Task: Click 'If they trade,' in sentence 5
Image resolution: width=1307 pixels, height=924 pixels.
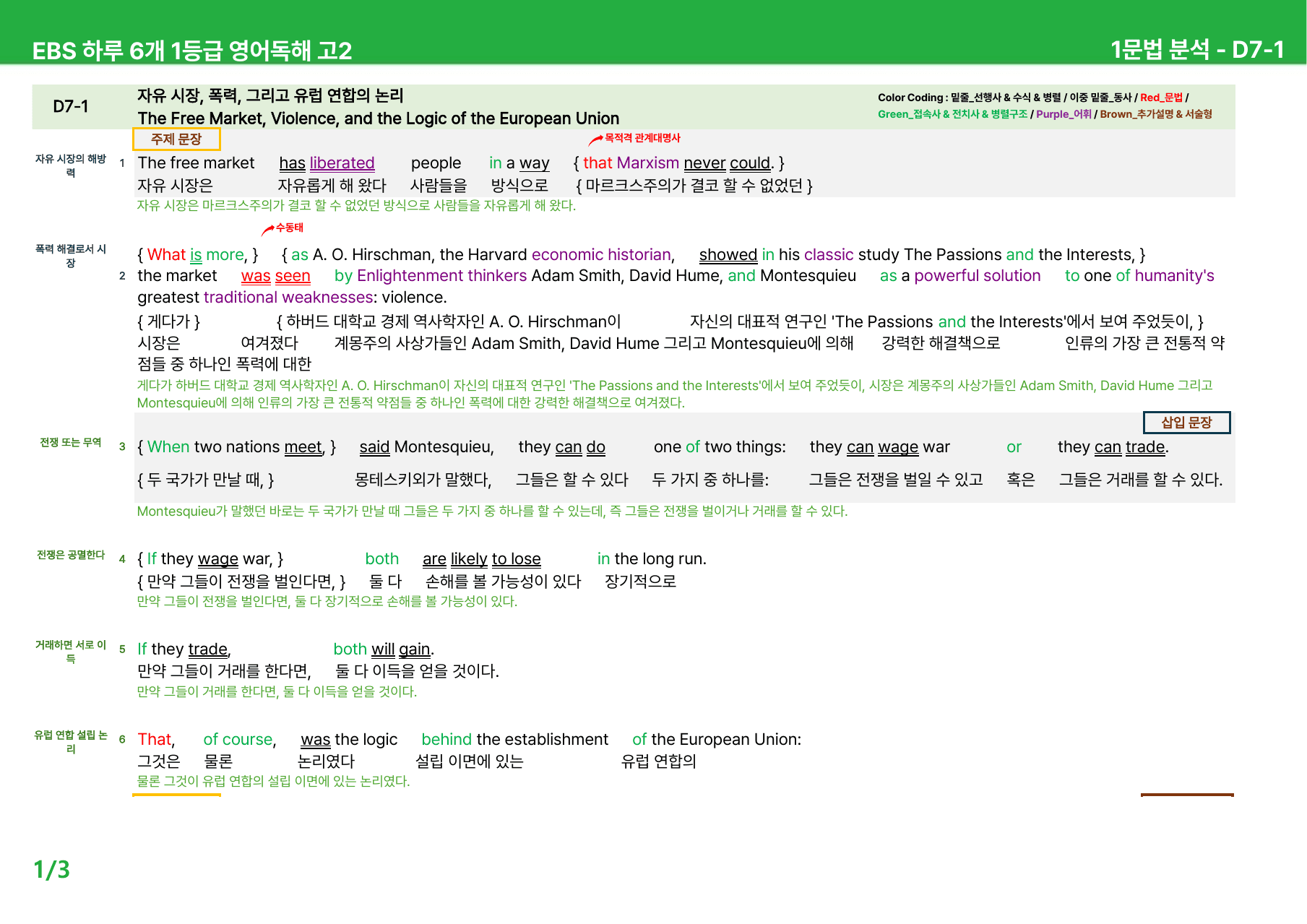Action: tap(184, 649)
